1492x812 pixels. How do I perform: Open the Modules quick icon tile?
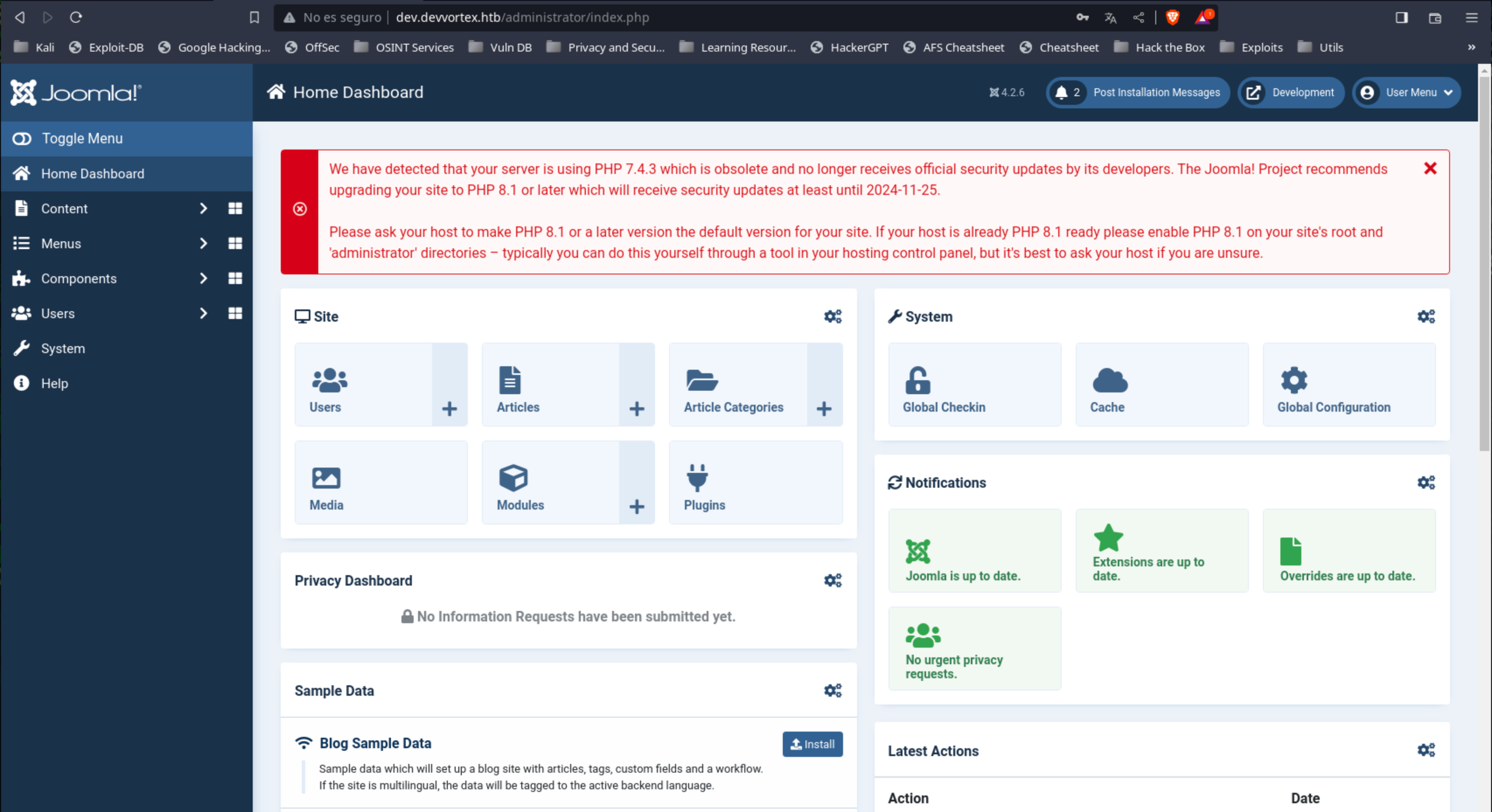tap(550, 482)
